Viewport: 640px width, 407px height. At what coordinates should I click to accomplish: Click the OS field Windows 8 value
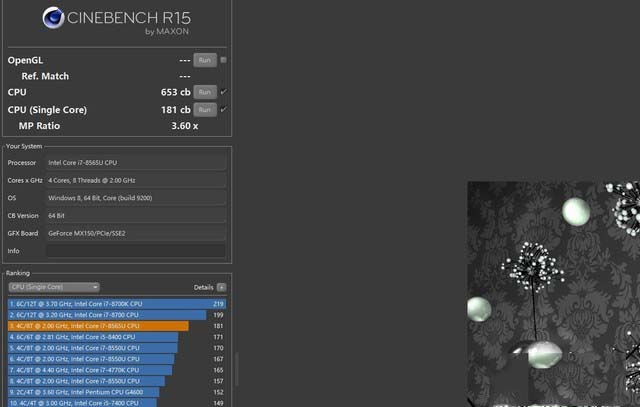coord(136,198)
